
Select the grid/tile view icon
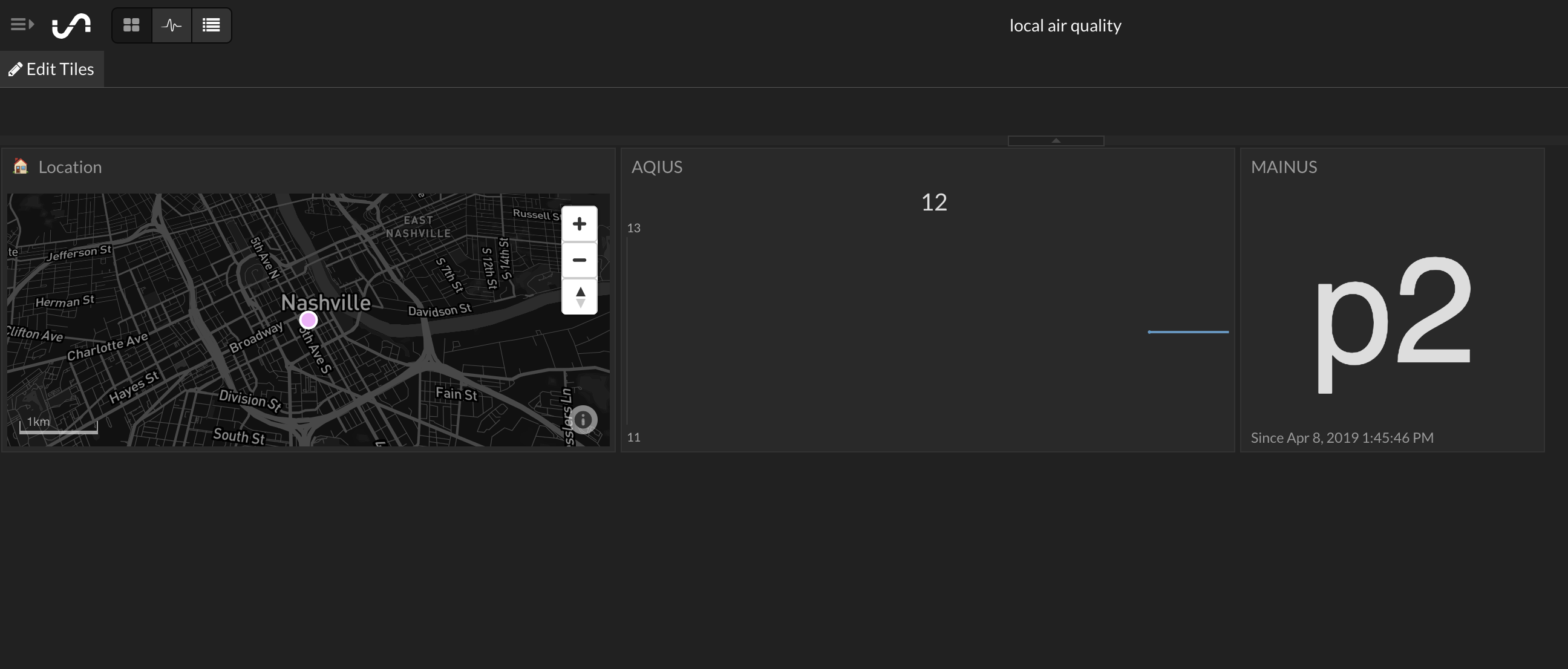pyautogui.click(x=131, y=25)
